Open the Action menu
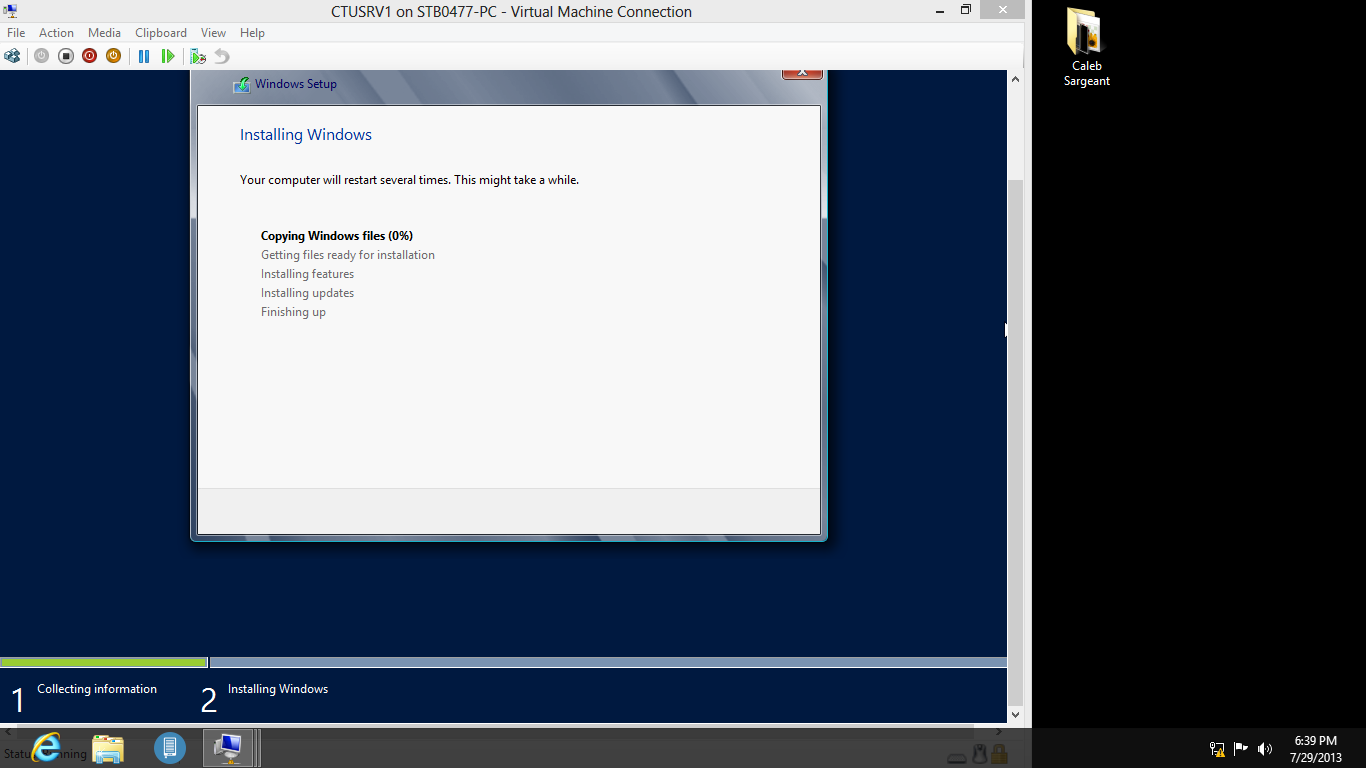Viewport: 1366px width, 768px height. point(56,33)
